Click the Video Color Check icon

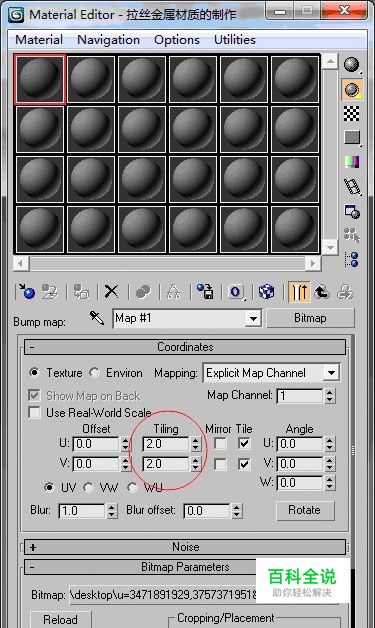point(352,162)
